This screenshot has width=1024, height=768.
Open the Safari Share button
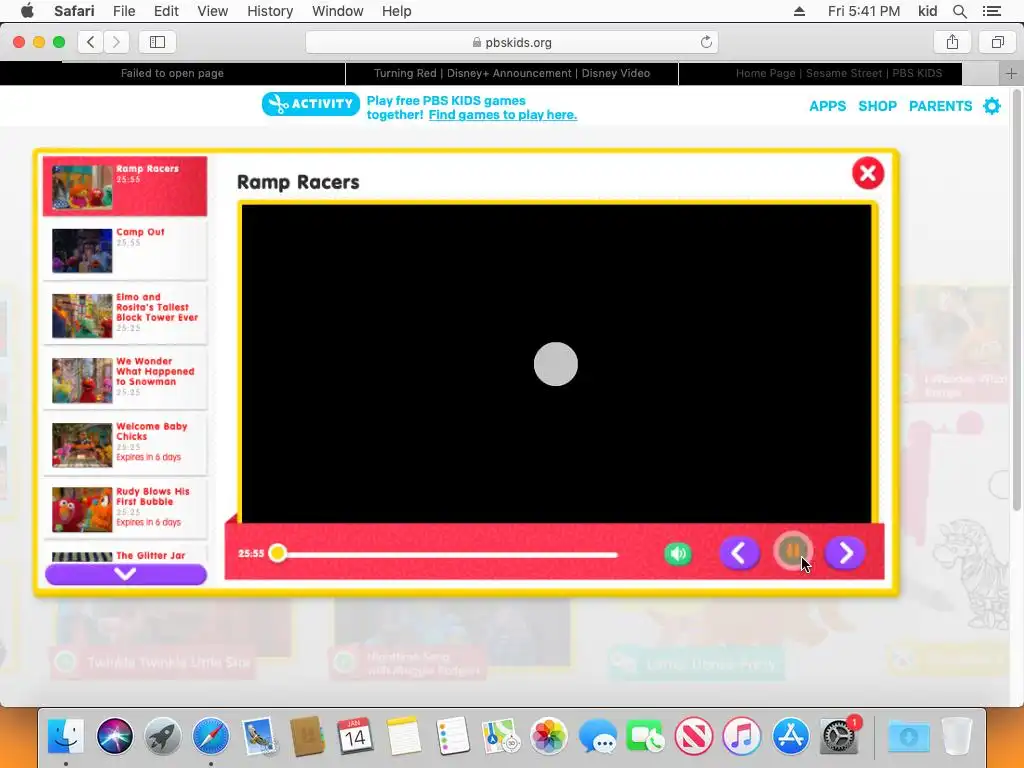point(952,42)
